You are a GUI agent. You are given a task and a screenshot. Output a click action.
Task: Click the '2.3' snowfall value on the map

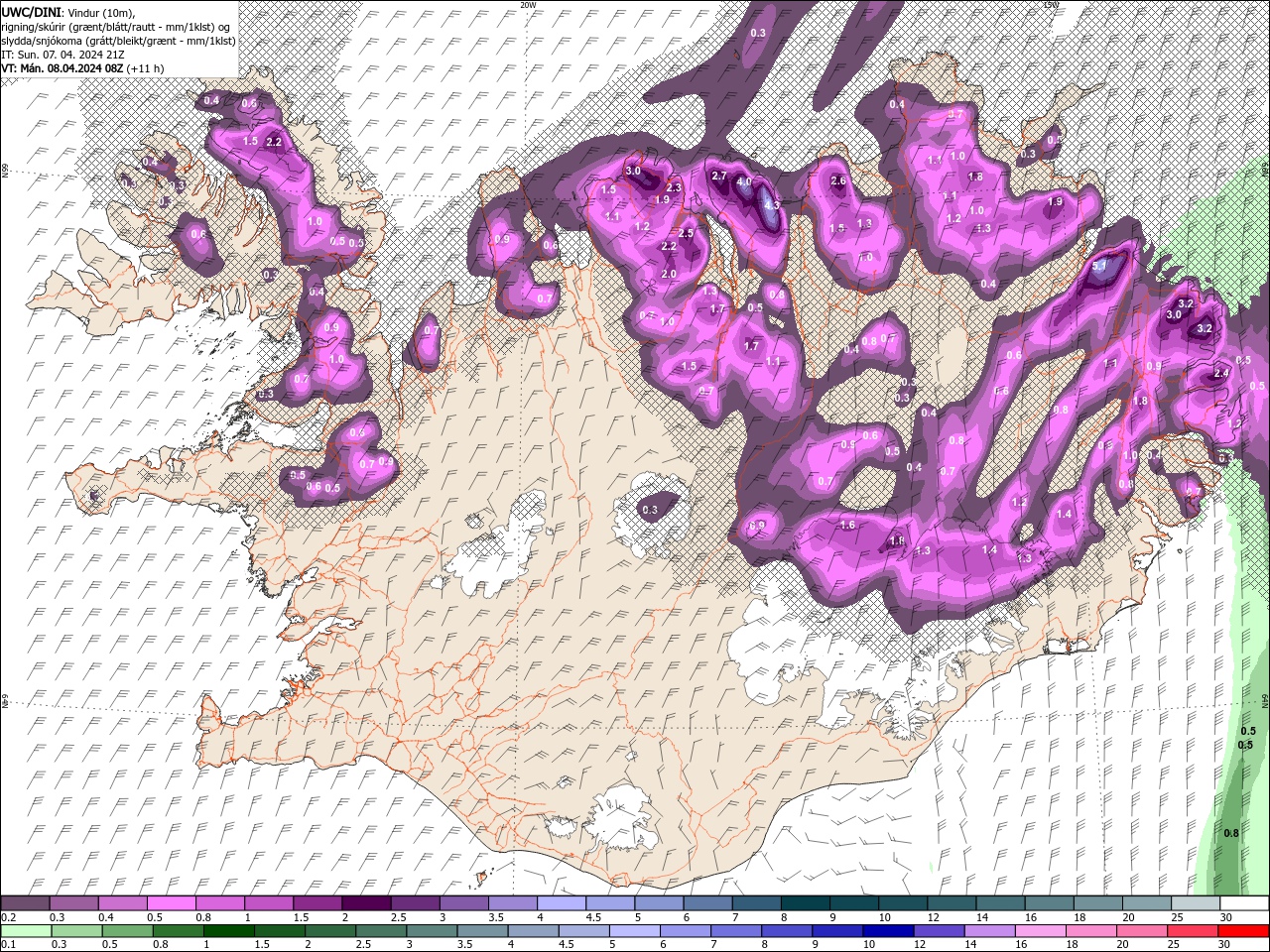(674, 187)
